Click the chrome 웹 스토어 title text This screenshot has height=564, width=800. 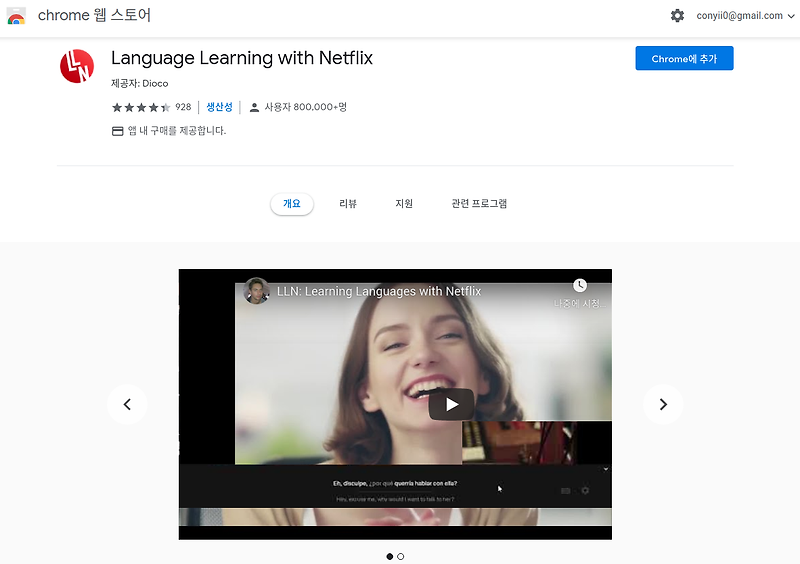pos(94,15)
